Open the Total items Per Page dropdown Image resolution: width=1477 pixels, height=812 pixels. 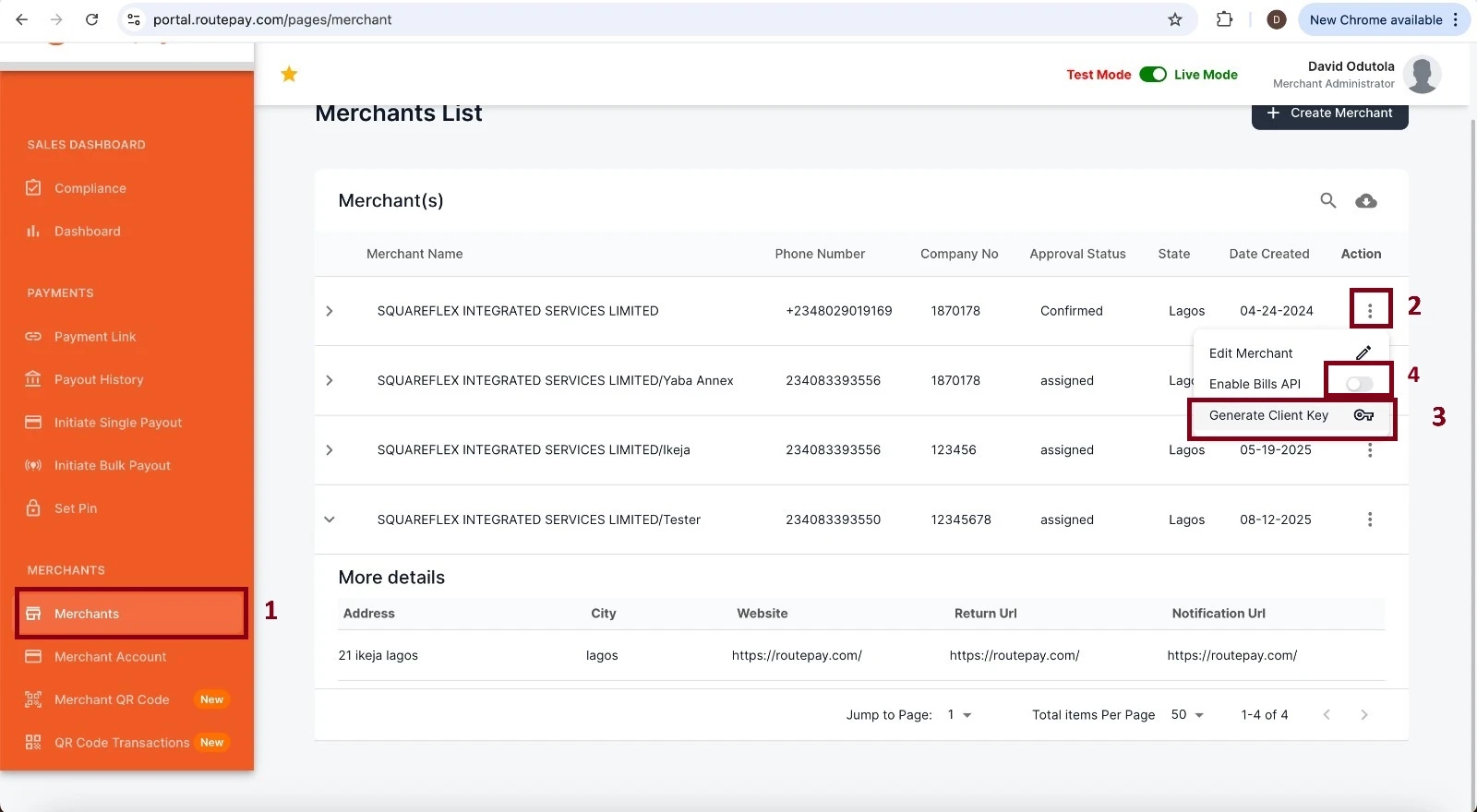click(x=1187, y=715)
